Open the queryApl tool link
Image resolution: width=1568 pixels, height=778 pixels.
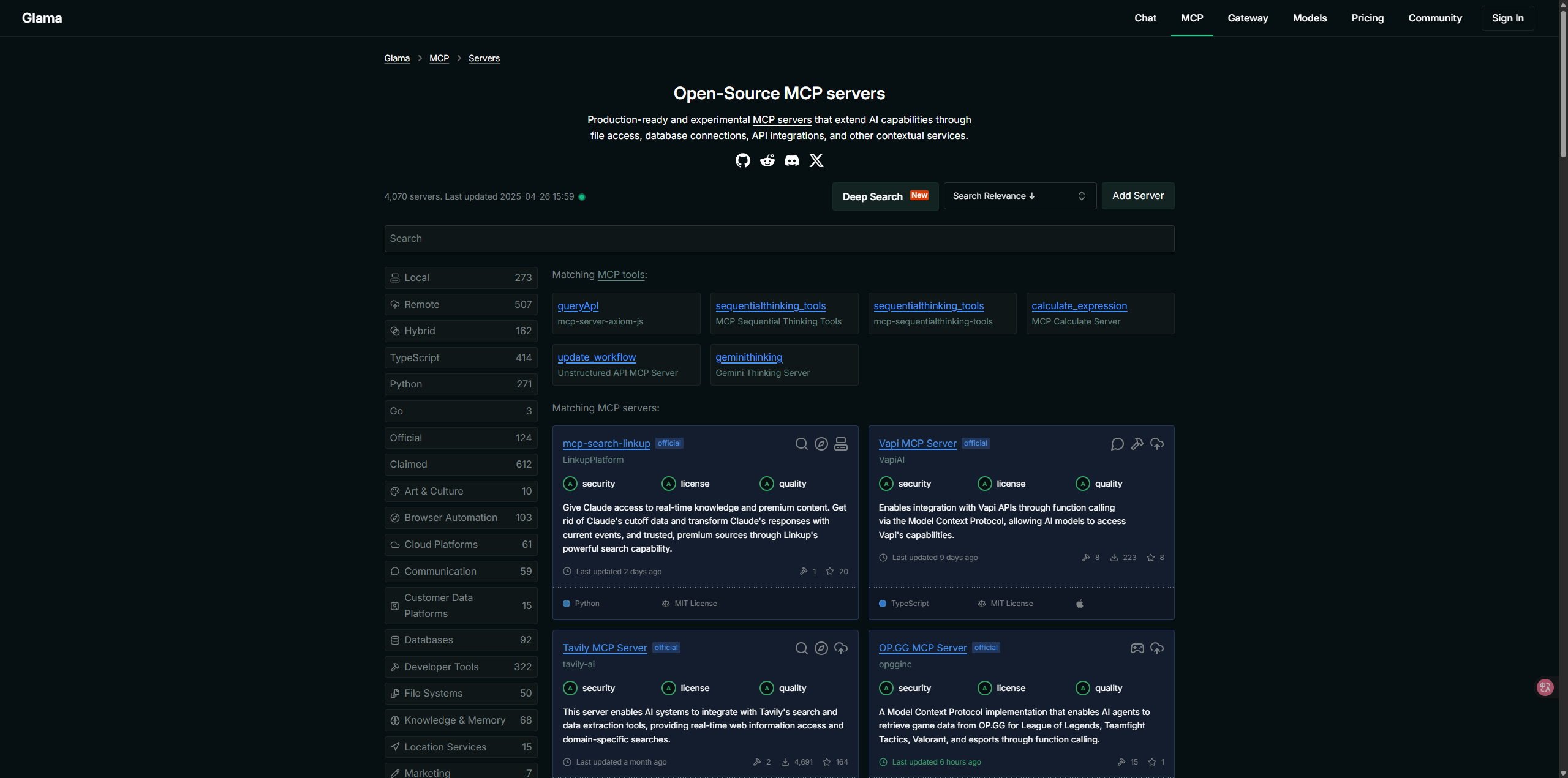click(578, 306)
